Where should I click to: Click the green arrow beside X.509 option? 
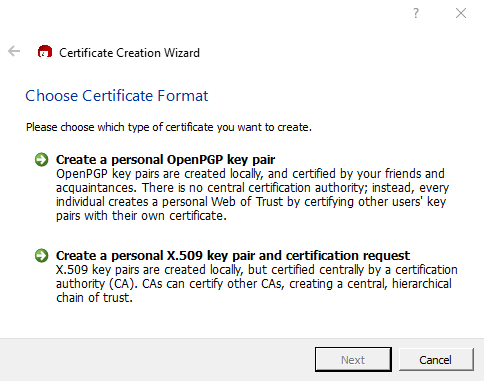tap(42, 255)
